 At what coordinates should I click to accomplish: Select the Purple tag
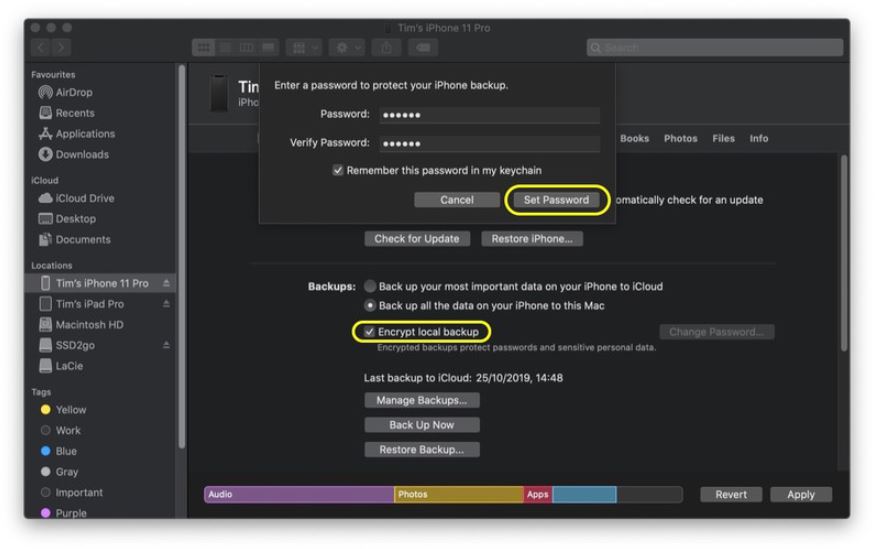[63, 513]
